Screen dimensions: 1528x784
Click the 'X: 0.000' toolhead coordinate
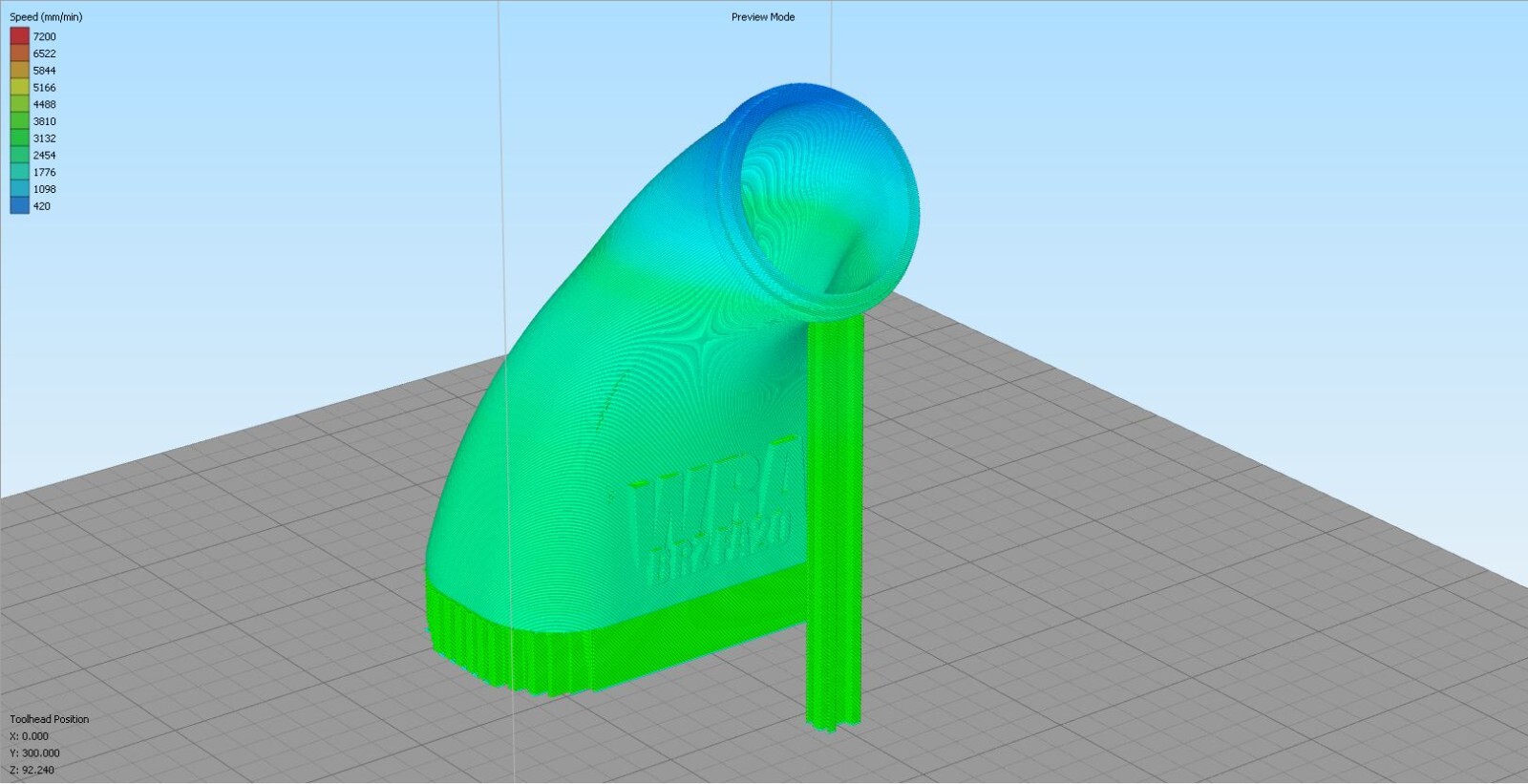point(29,736)
